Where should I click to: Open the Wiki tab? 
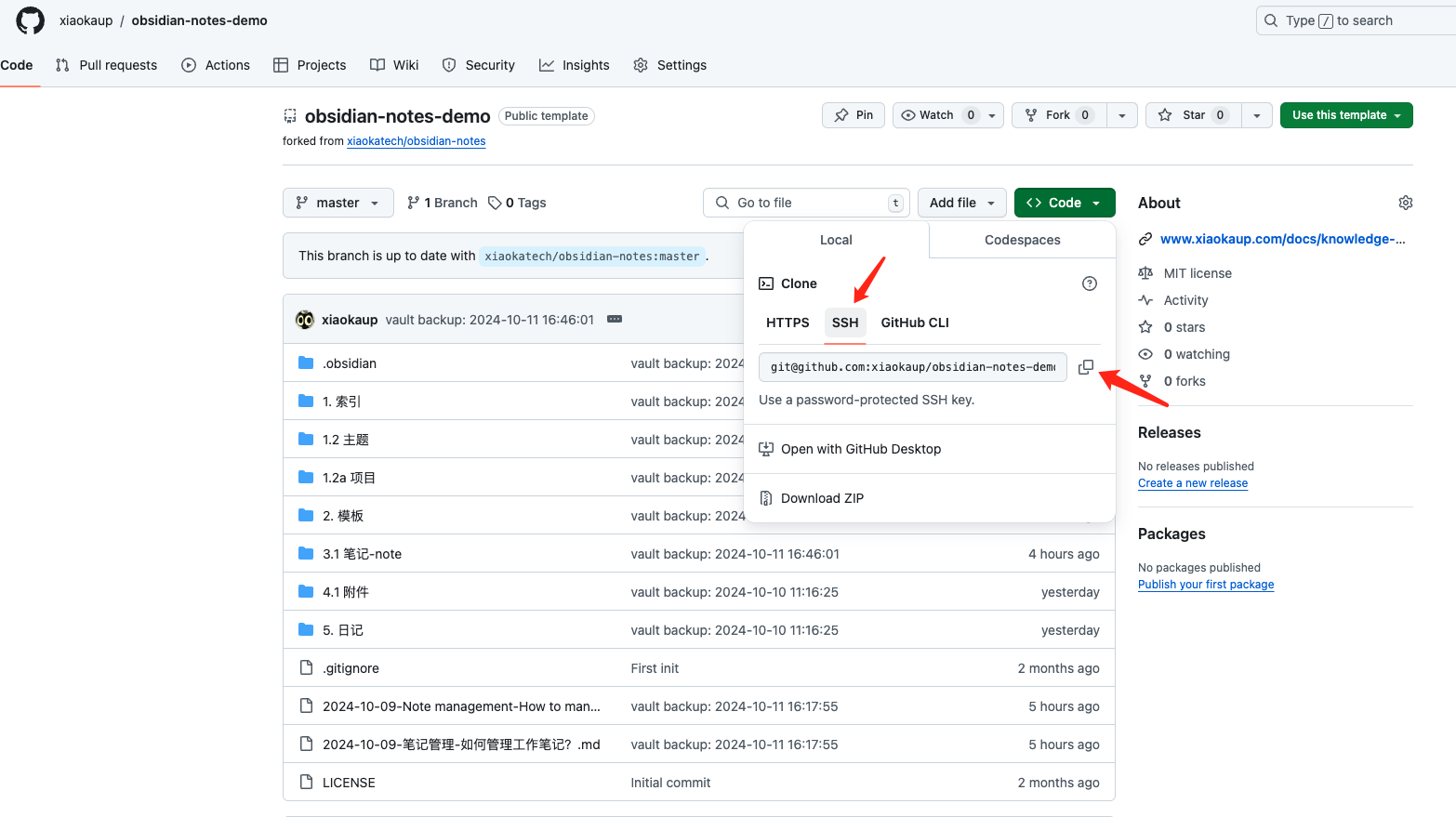click(394, 65)
